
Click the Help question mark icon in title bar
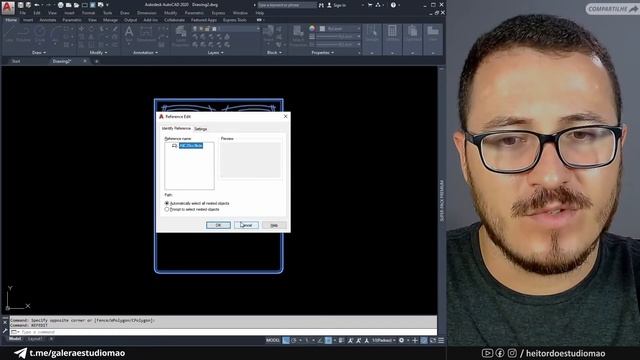393,5
